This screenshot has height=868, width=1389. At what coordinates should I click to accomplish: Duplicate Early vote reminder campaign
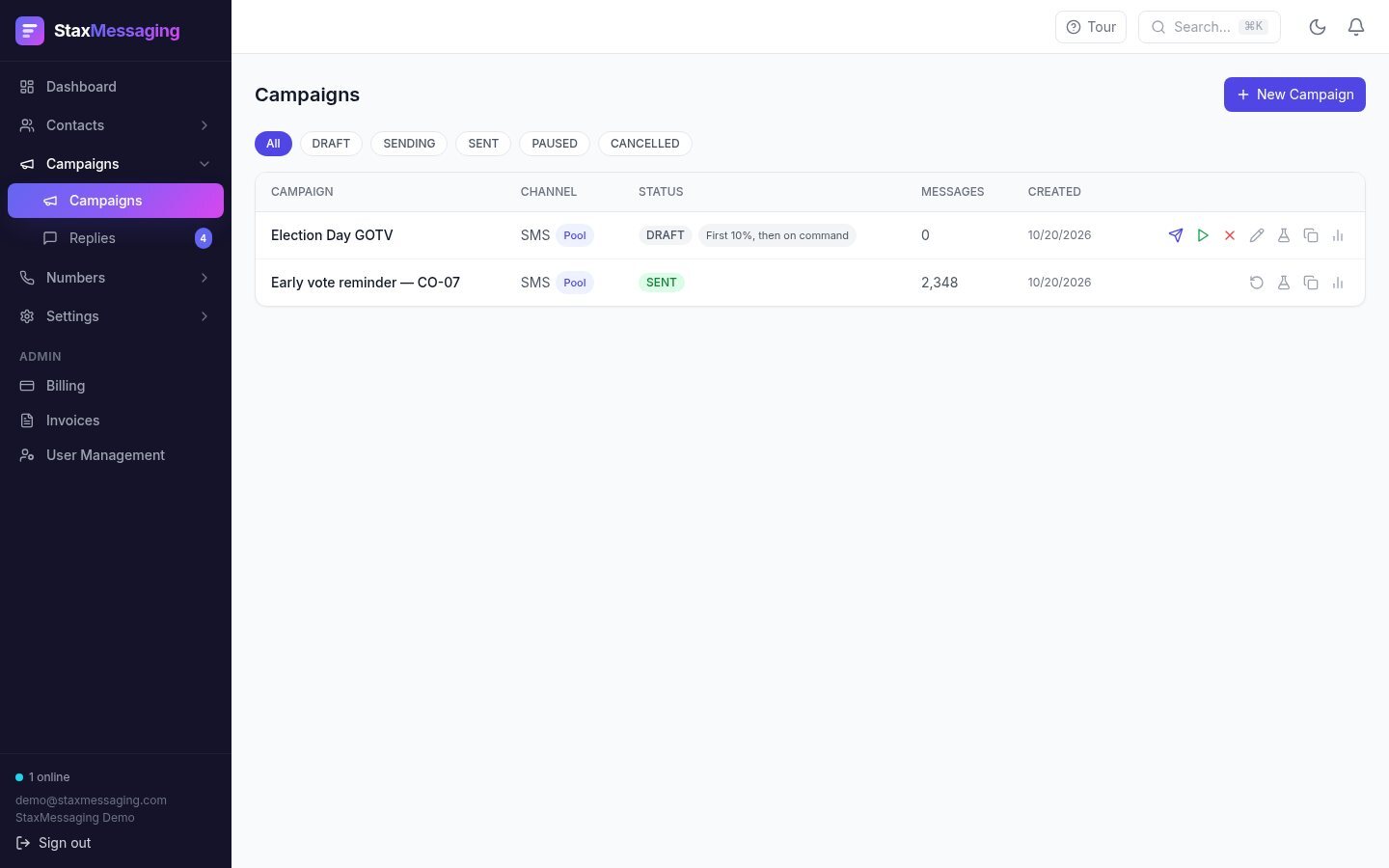click(1311, 283)
